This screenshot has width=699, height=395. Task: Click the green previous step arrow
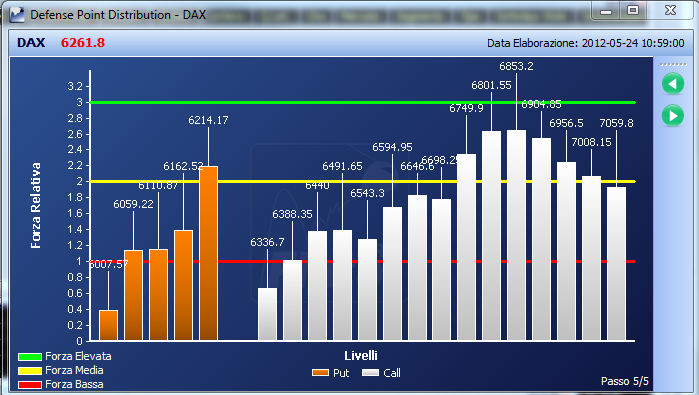pyautogui.click(x=673, y=84)
